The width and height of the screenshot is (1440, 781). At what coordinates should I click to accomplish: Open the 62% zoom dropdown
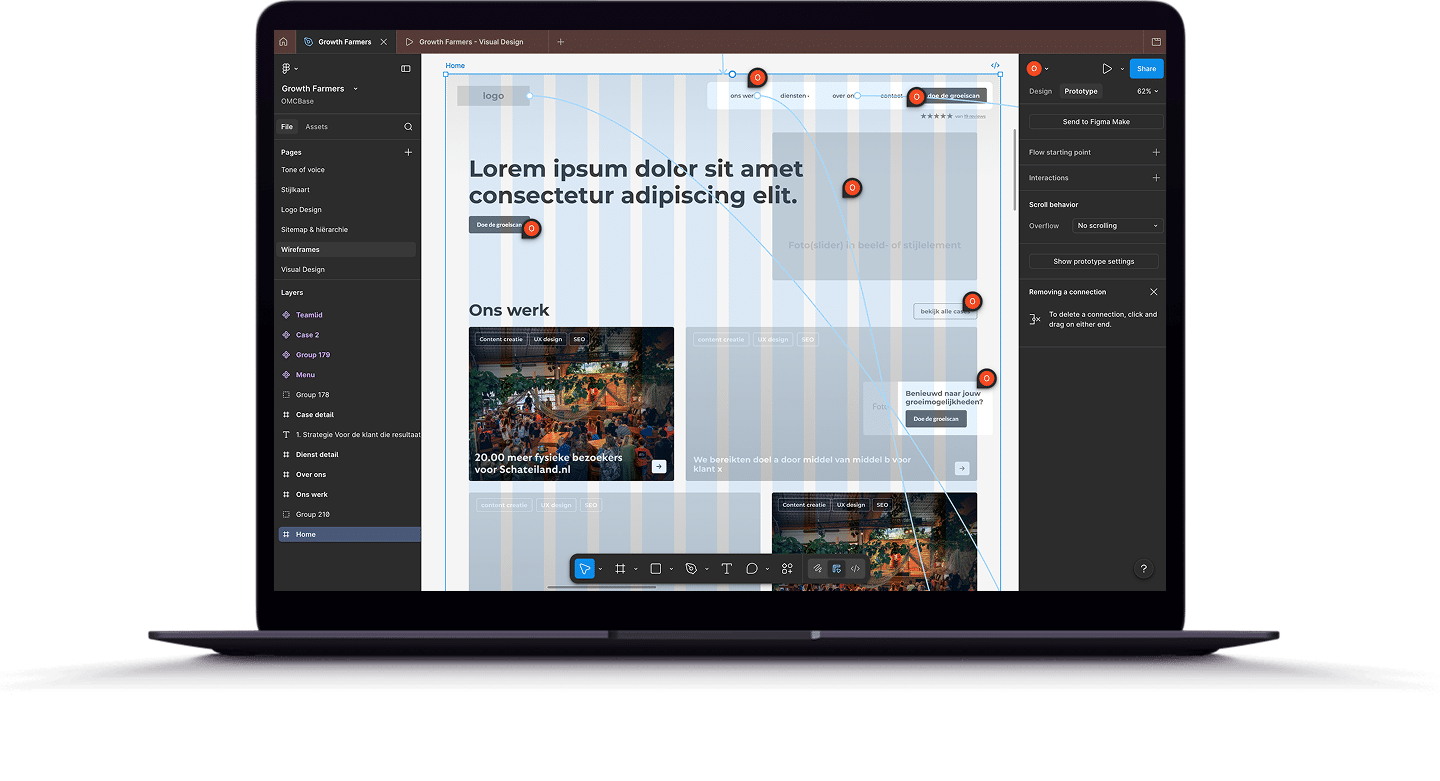point(1147,91)
